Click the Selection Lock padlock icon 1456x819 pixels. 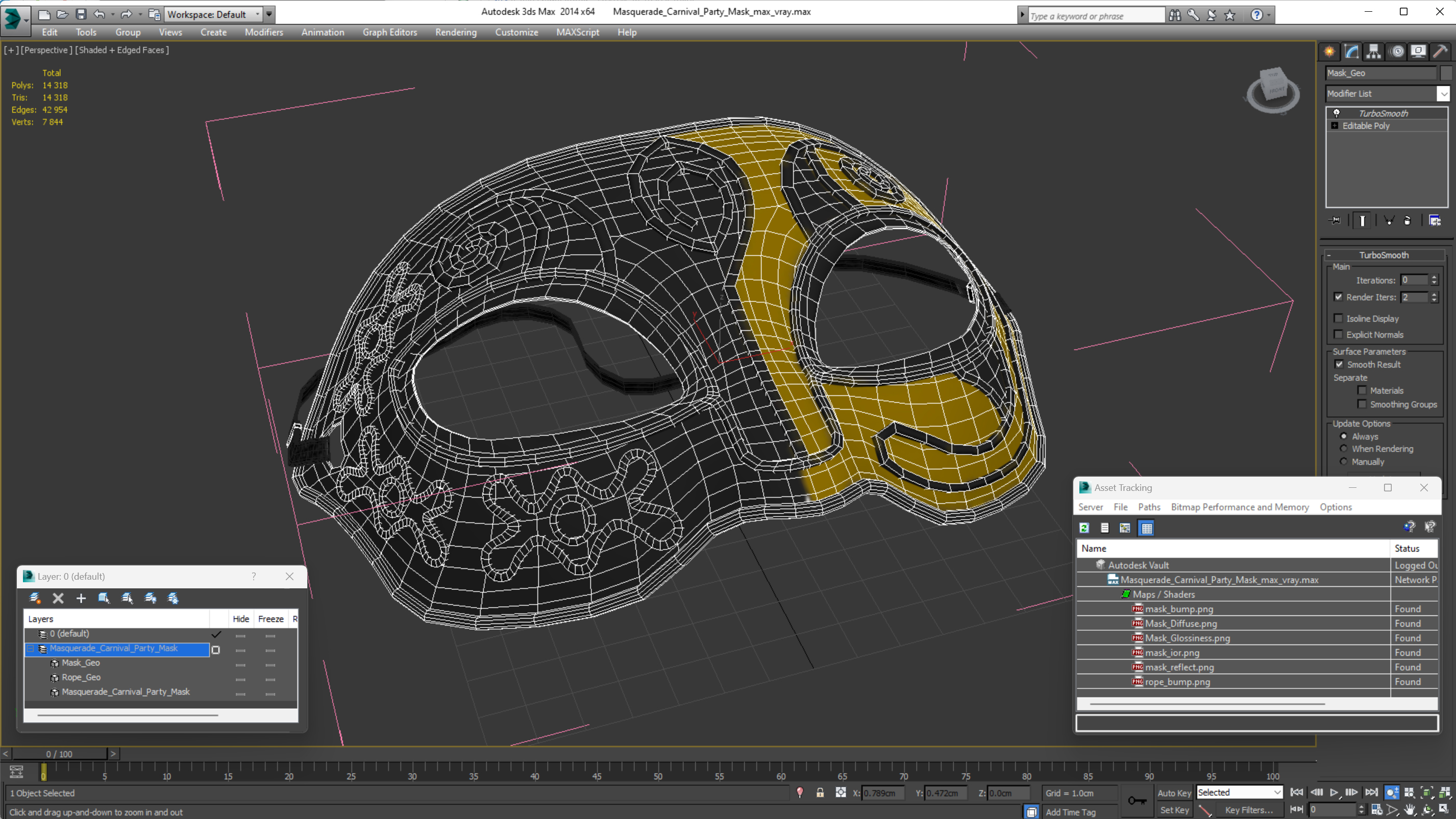coord(820,793)
